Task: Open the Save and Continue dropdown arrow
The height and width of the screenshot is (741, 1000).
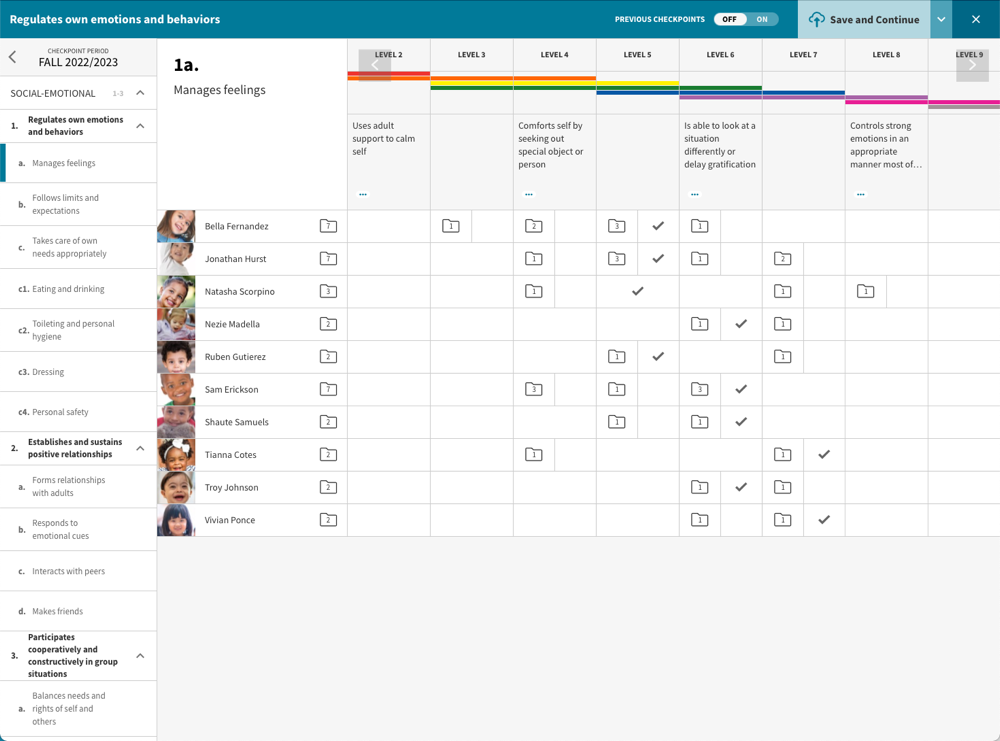Action: pyautogui.click(x=941, y=19)
